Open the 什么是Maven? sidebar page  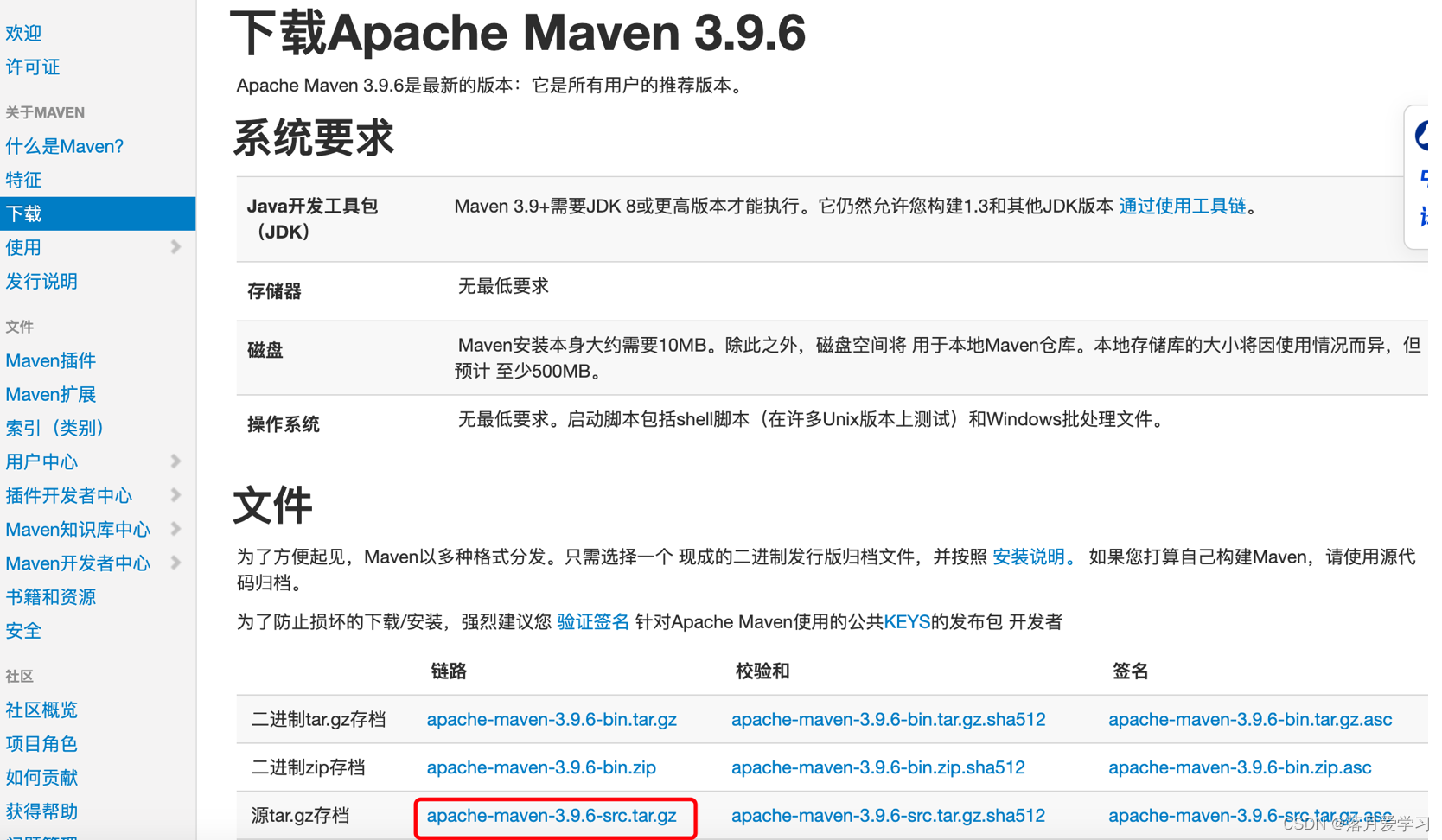(64, 145)
